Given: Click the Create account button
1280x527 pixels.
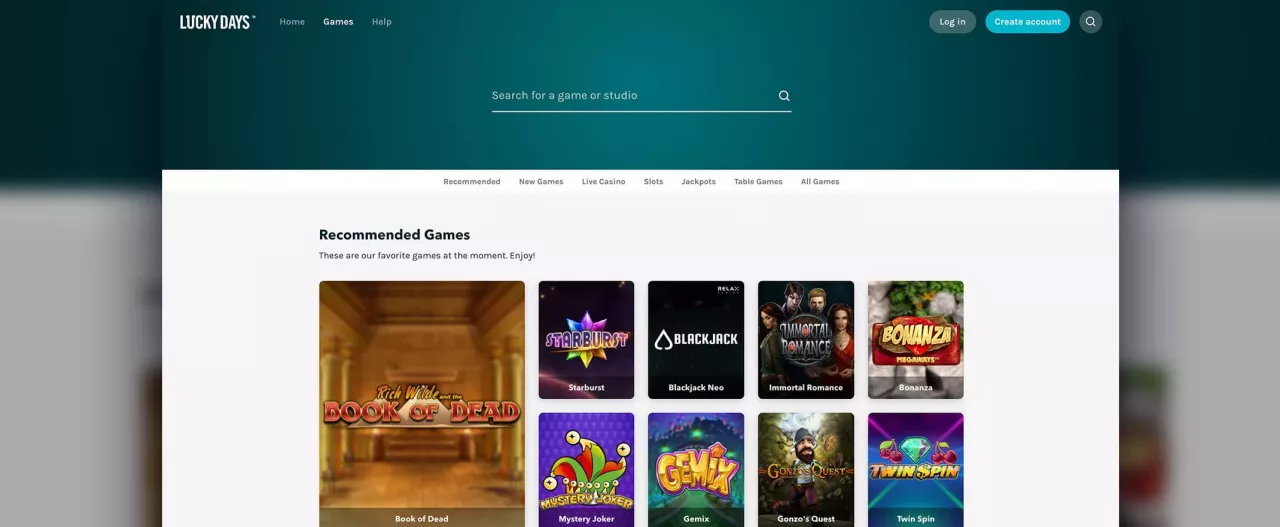Looking at the screenshot, I should (1028, 22).
